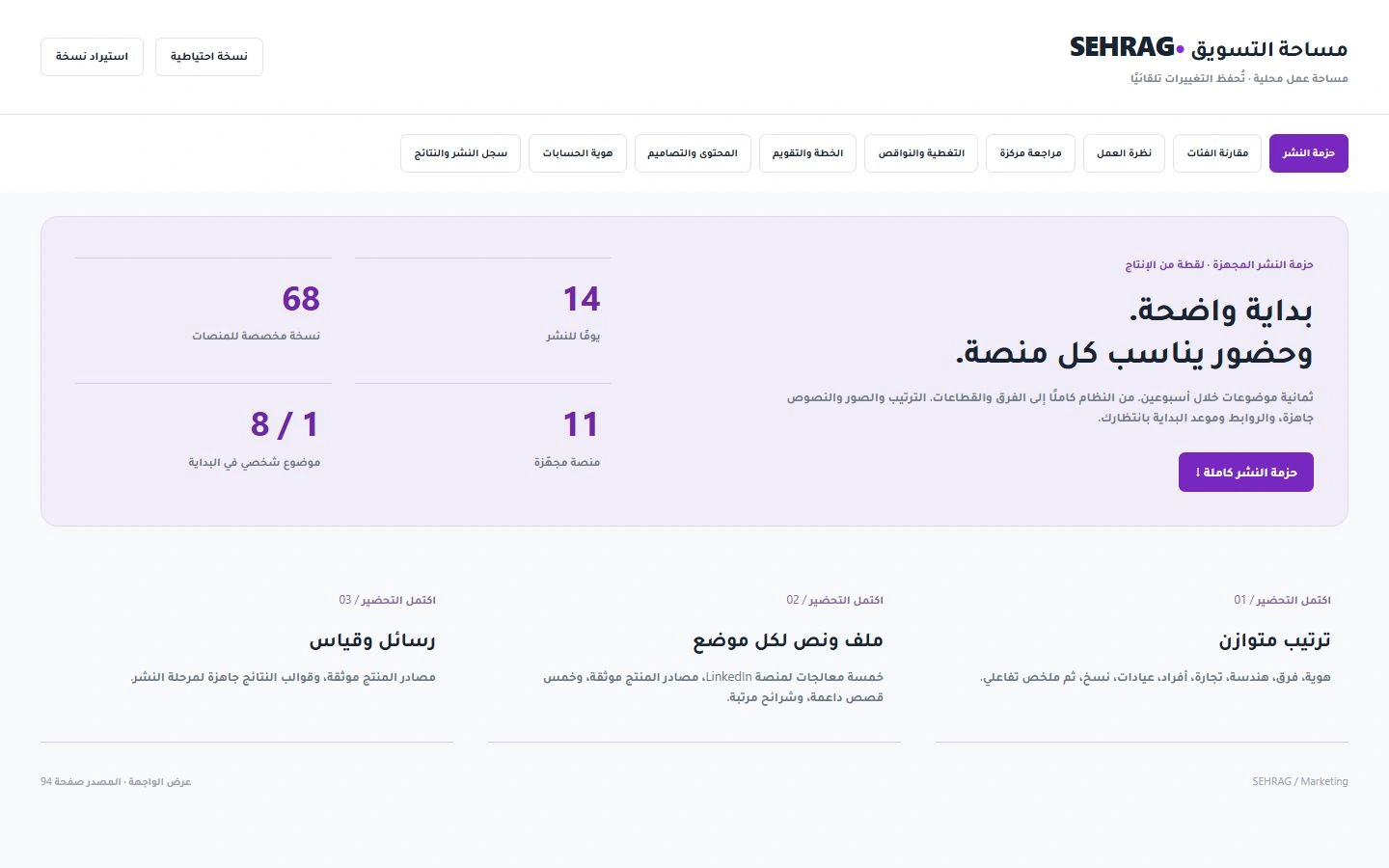Click the label 'حزمة النشر المجهزة · لقطة من الإنتاج'

point(1219,264)
